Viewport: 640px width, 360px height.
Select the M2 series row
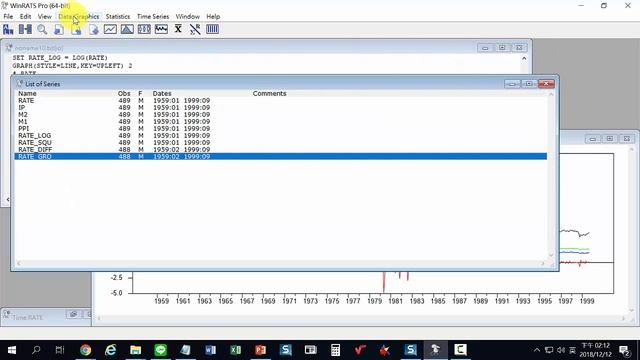(x=280, y=115)
